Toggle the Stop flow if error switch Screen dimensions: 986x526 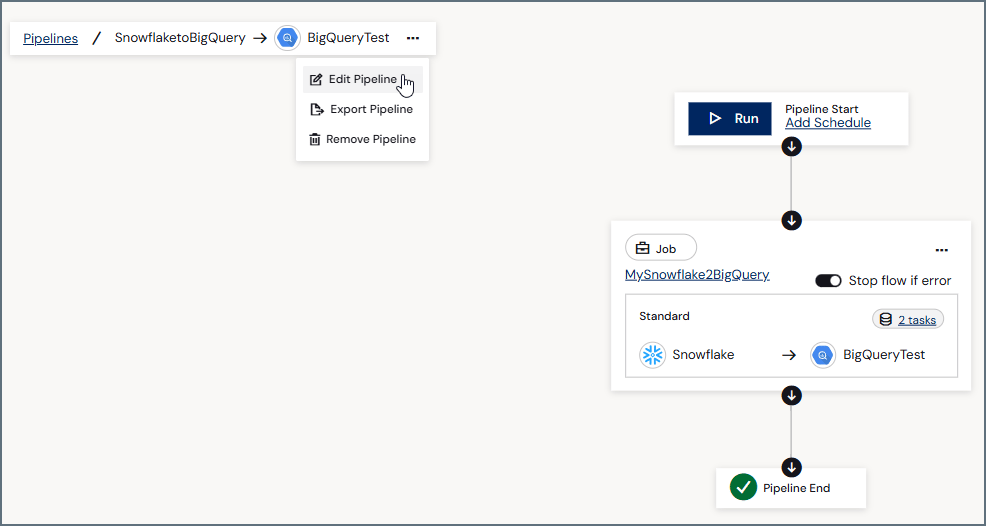(x=828, y=281)
